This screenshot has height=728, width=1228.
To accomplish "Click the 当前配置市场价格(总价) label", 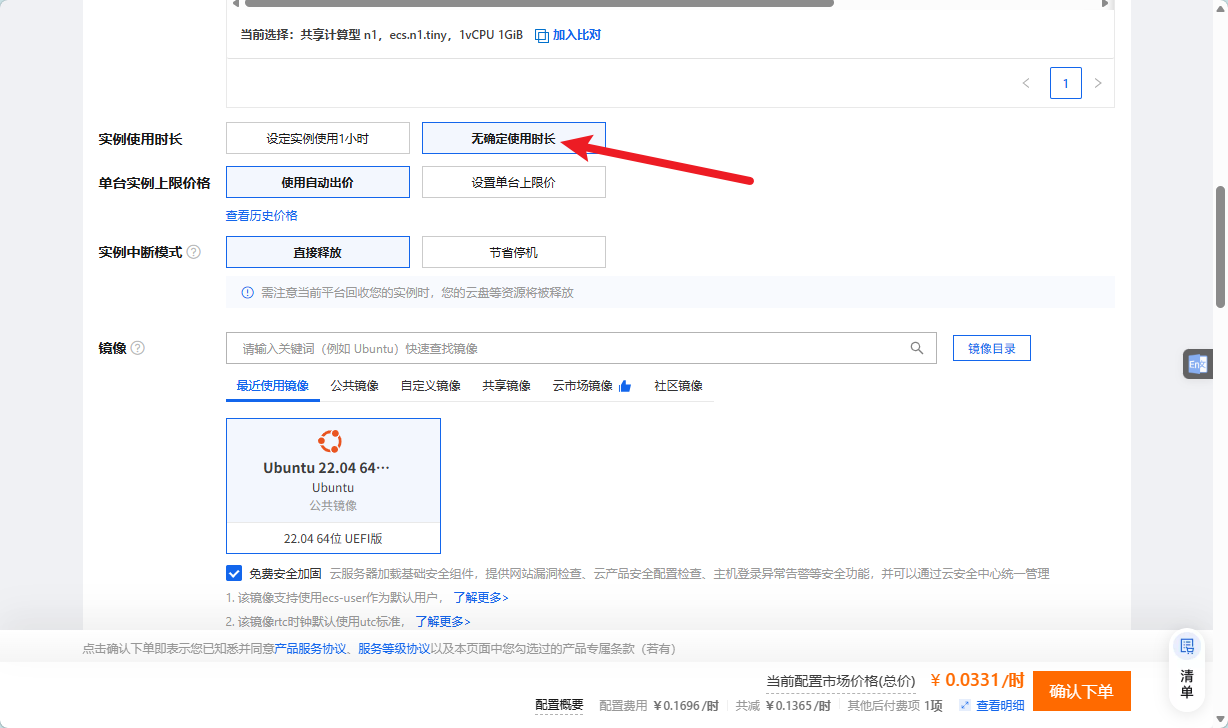I will 840,681.
